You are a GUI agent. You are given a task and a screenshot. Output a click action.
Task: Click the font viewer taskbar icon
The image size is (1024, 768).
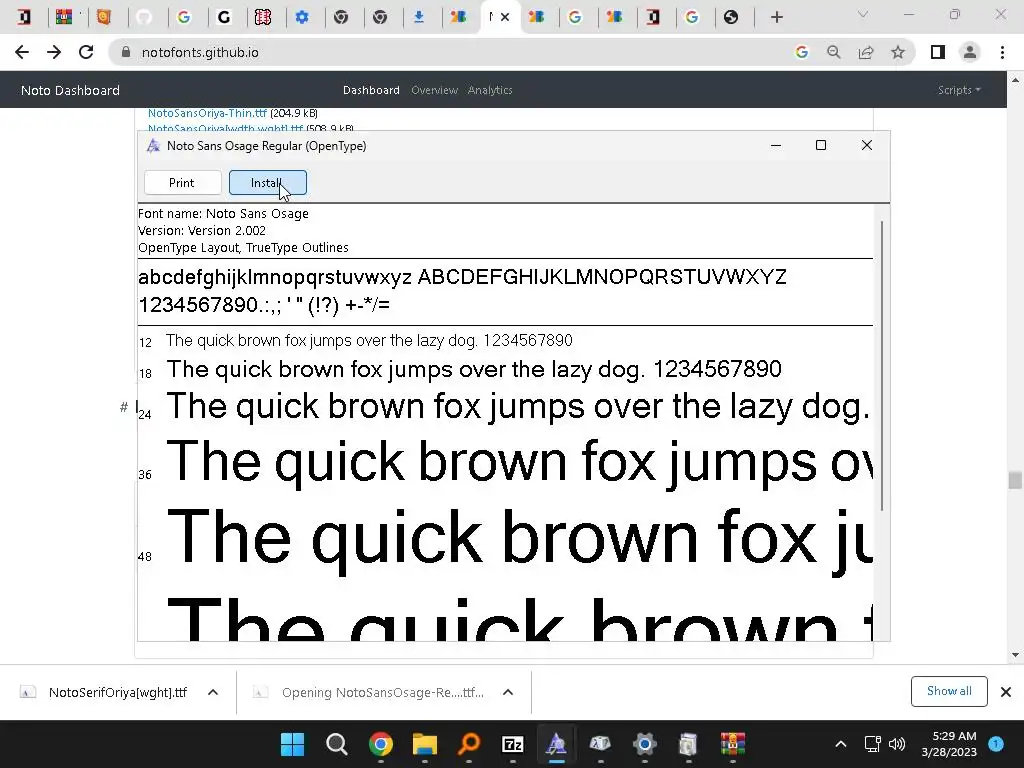(x=556, y=744)
